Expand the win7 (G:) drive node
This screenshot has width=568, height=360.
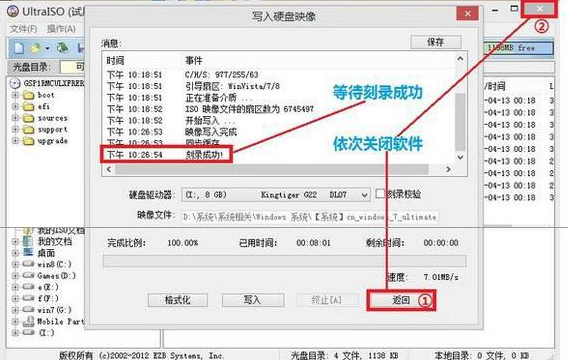15,310
